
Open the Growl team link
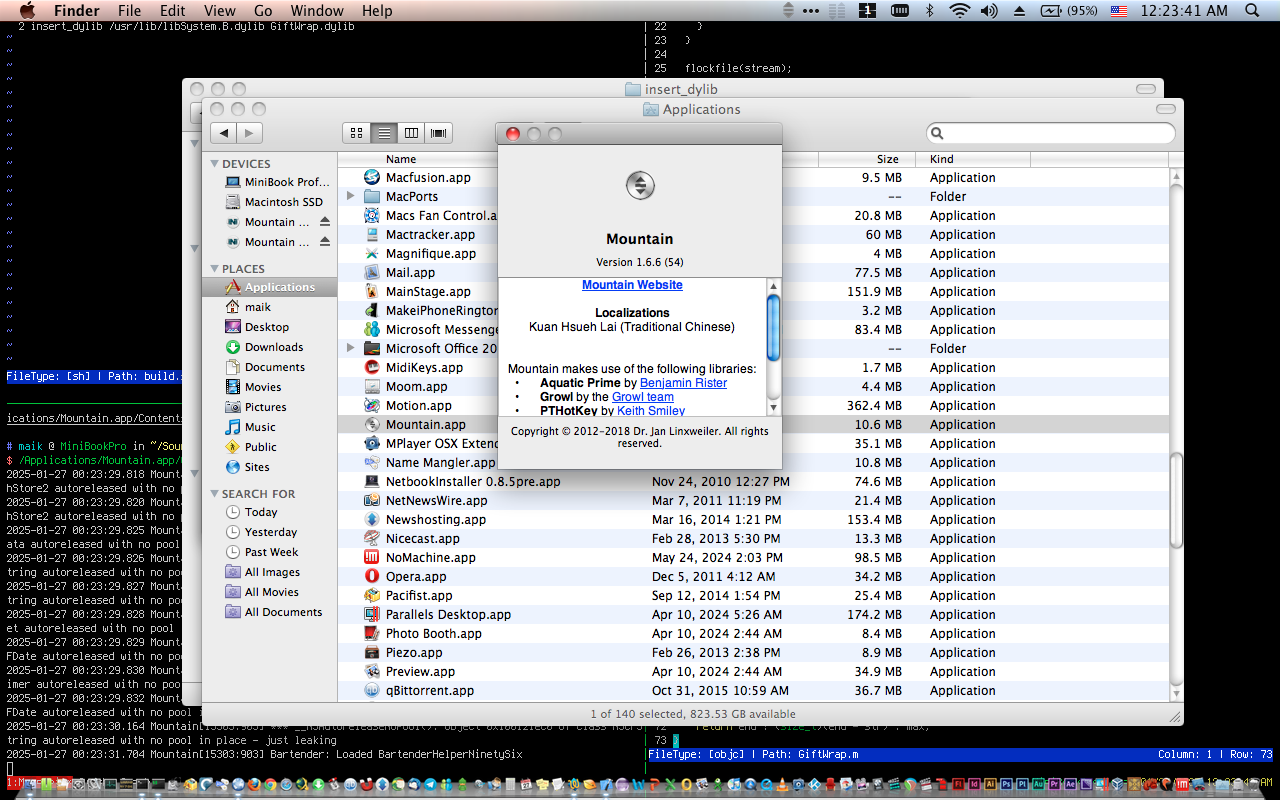tap(643, 397)
